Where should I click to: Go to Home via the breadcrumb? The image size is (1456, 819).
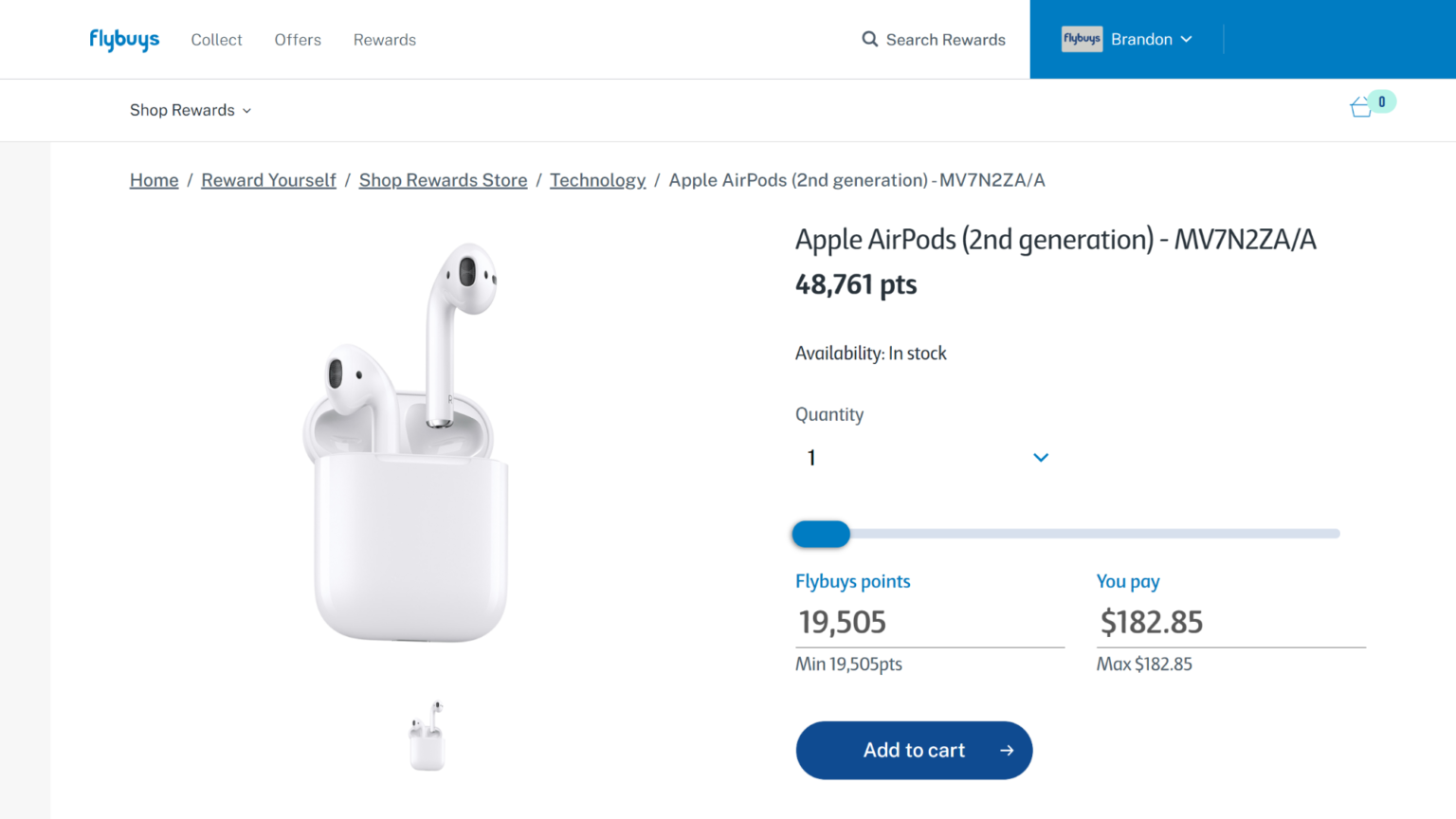(154, 179)
